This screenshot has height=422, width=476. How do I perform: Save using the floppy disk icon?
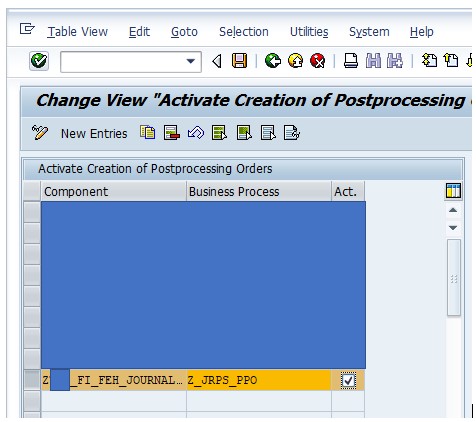click(239, 61)
